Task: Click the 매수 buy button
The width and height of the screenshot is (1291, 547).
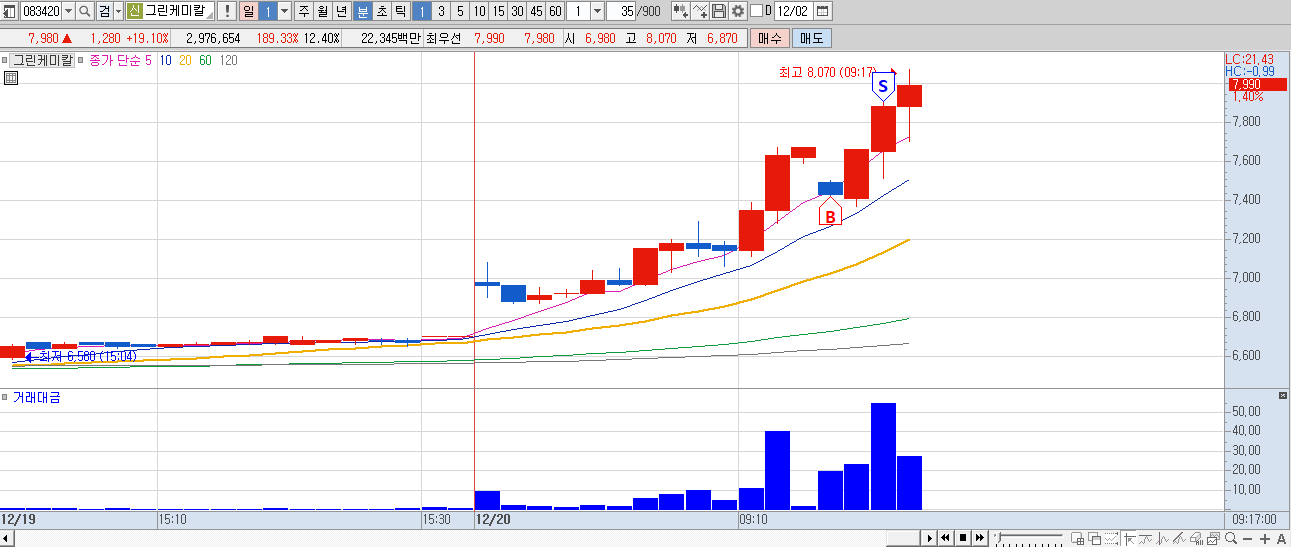Action: click(769, 38)
